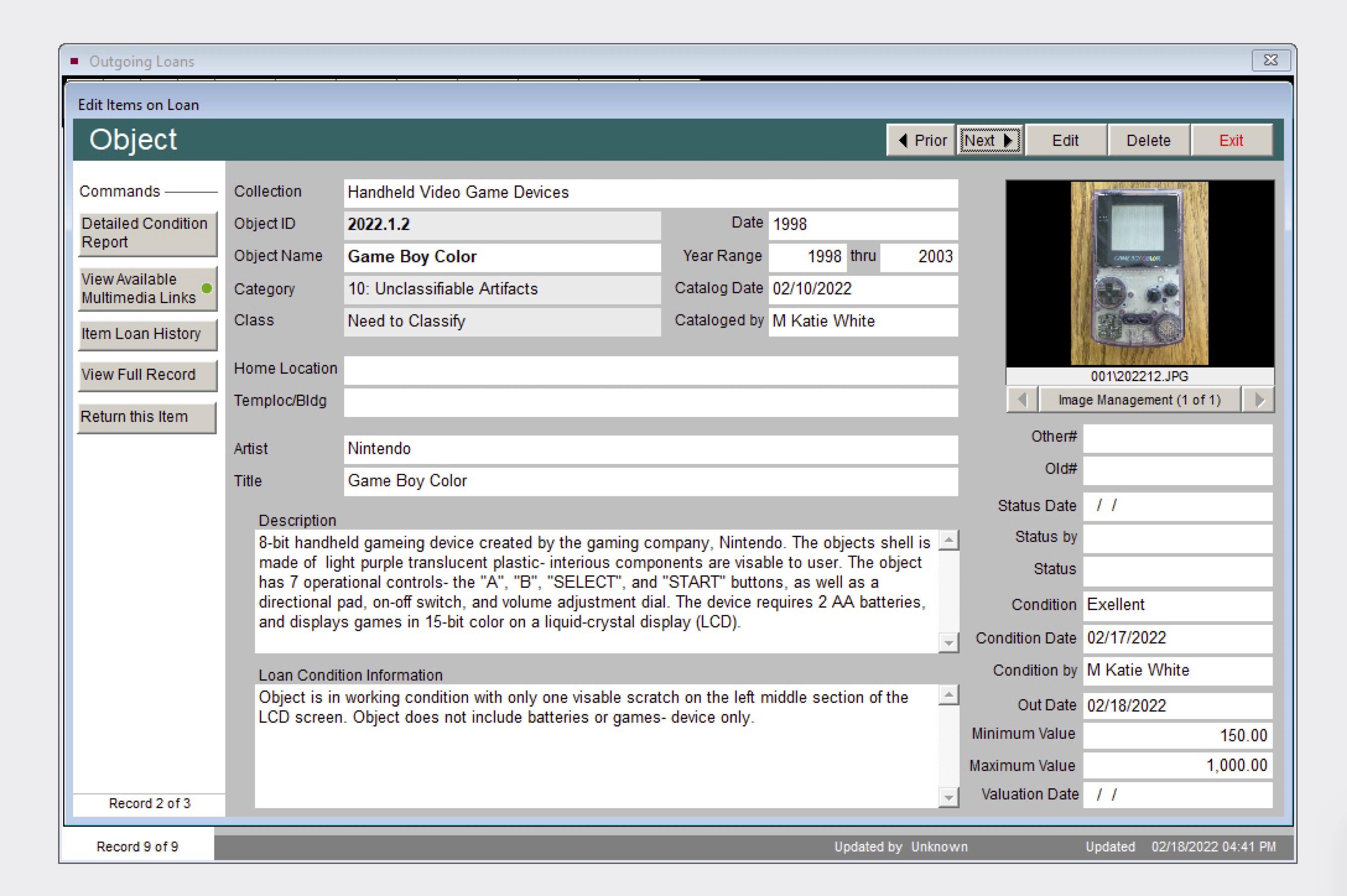1347x896 pixels.
Task: Go to the previous image arrow
Action: pyautogui.click(x=1023, y=400)
